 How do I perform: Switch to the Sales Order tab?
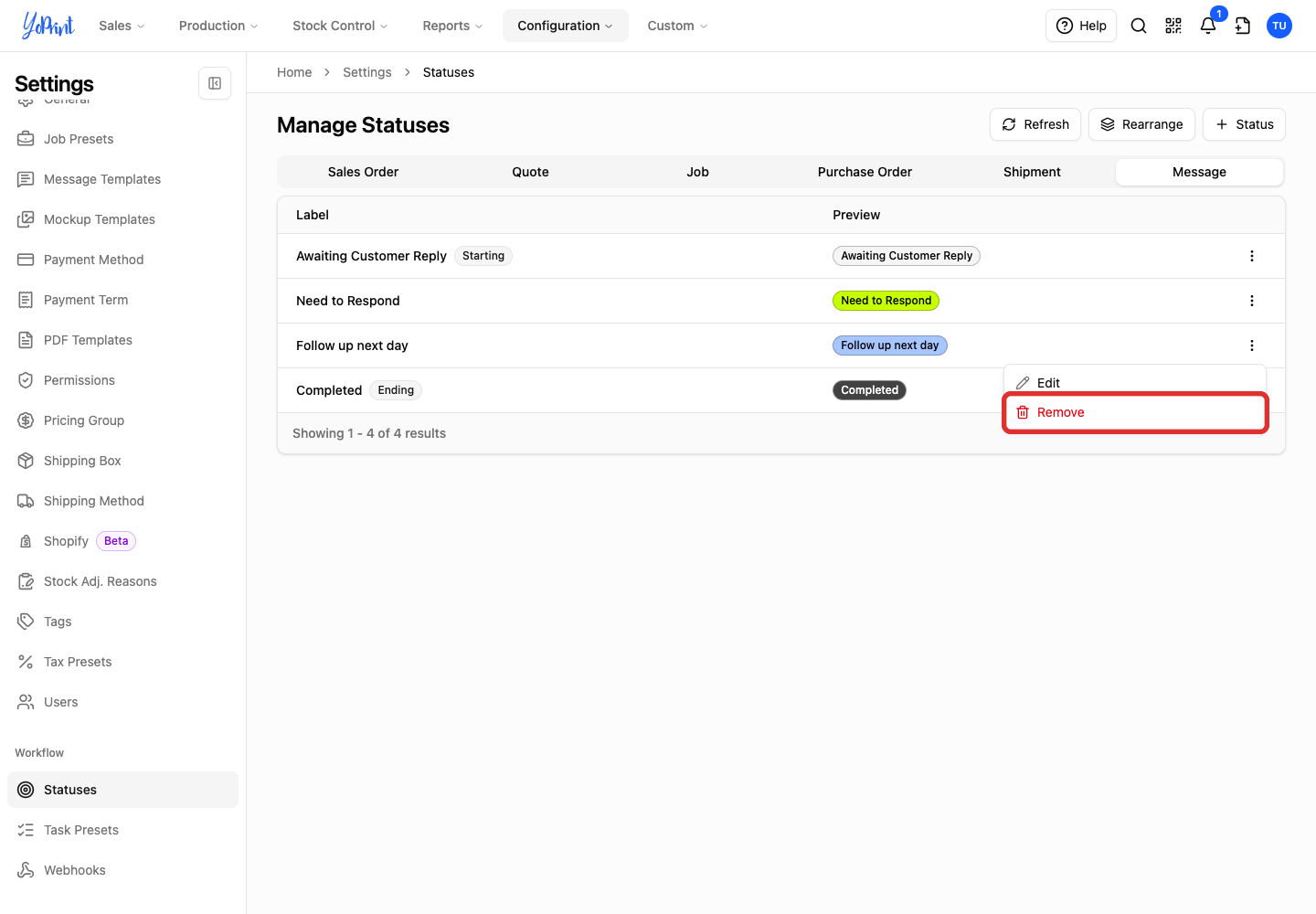point(363,172)
